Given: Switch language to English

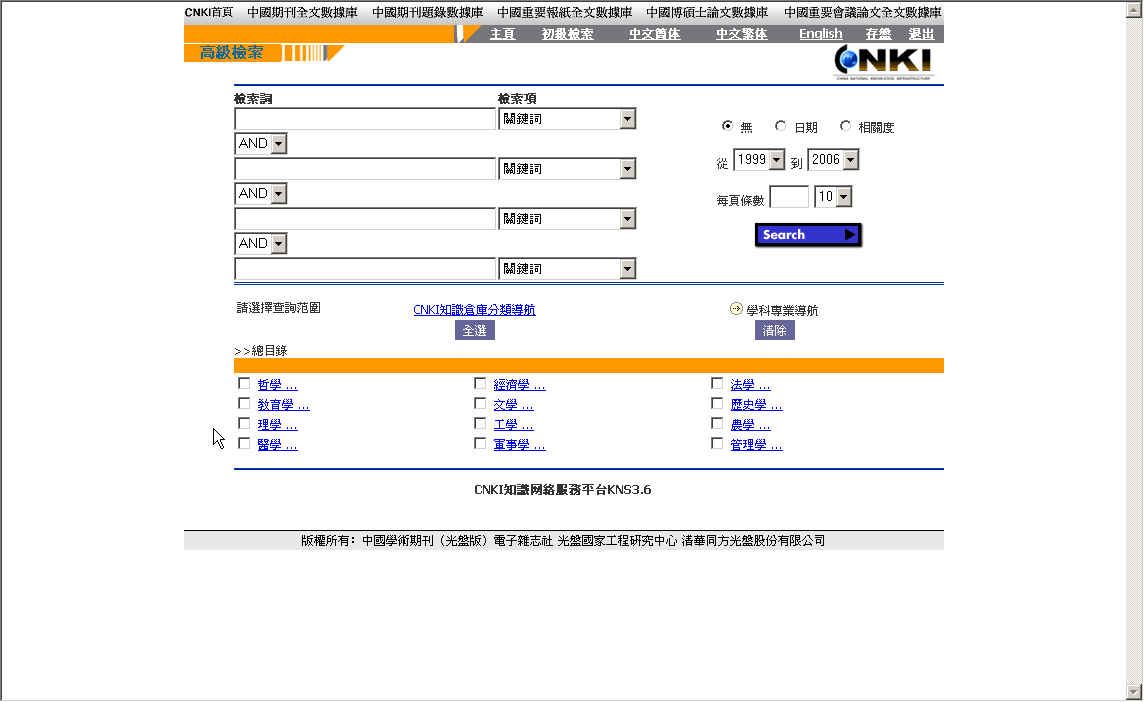Looking at the screenshot, I should pos(821,34).
